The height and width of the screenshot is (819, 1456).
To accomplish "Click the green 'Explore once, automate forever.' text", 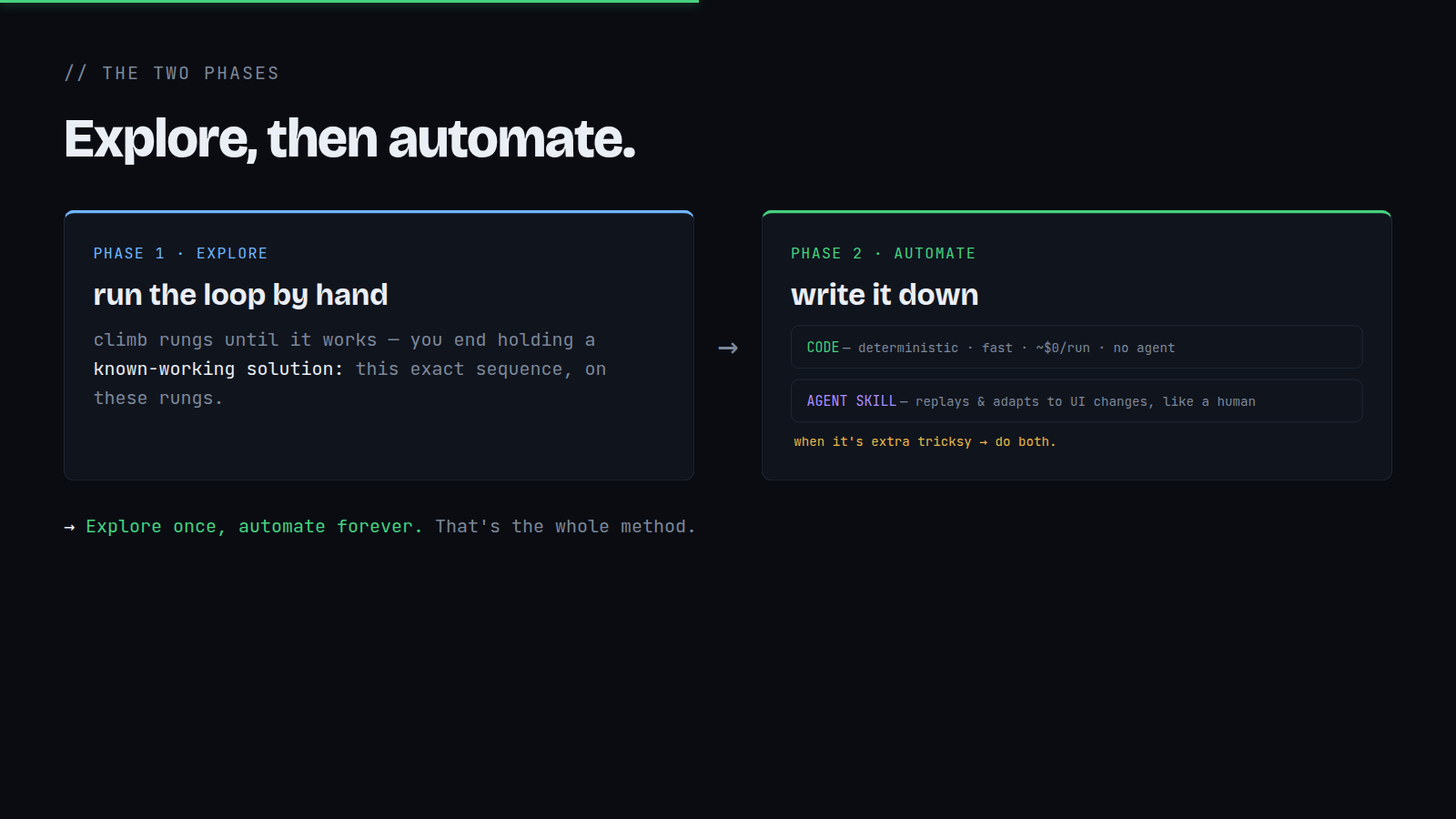I will [254, 526].
